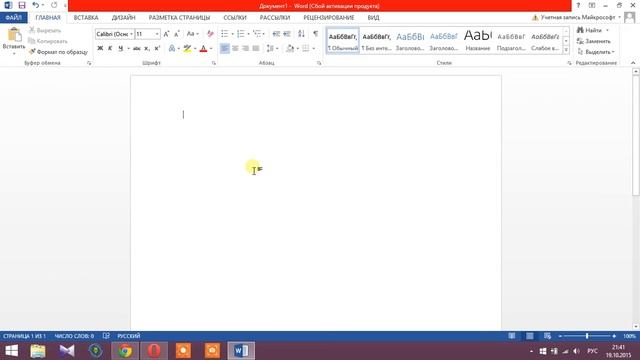Center align the text
Screen dimensions: 640x360
tap(235, 49)
